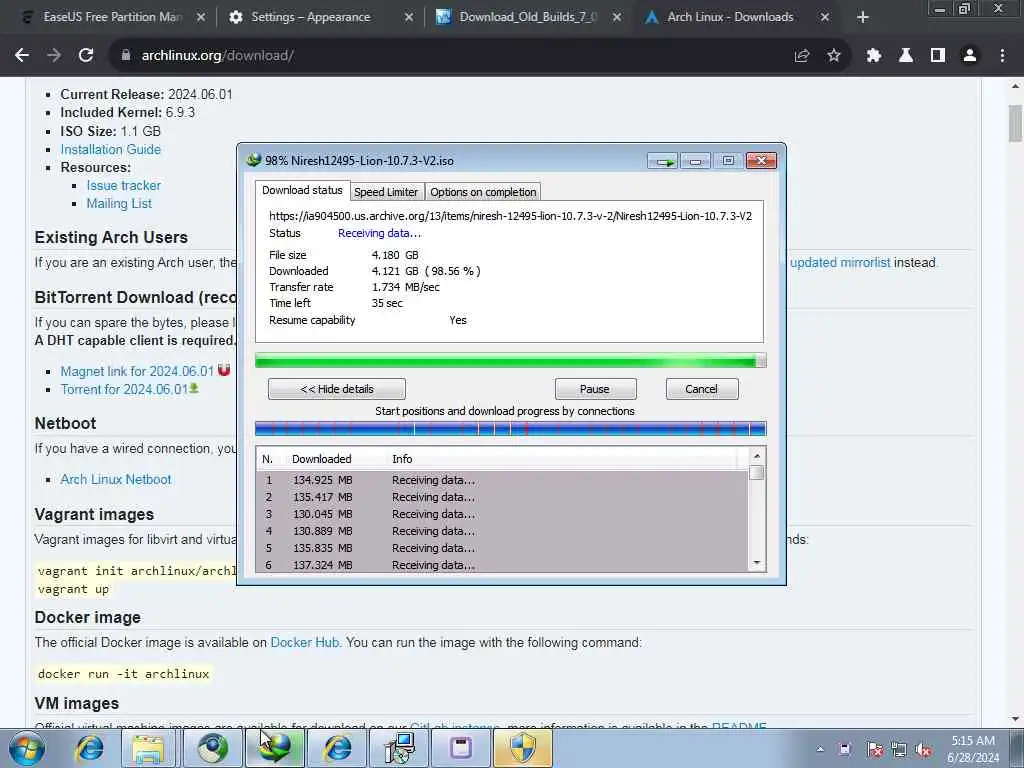Open the second Internet Explorer taskbar icon
This screenshot has width=1024, height=768.
(338, 748)
